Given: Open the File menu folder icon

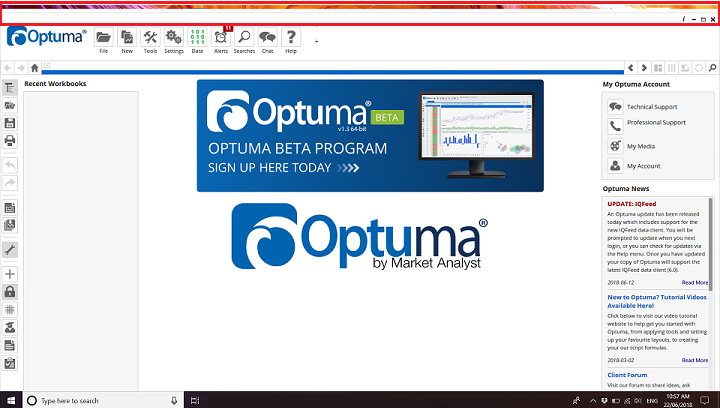Looking at the screenshot, I should (x=104, y=38).
